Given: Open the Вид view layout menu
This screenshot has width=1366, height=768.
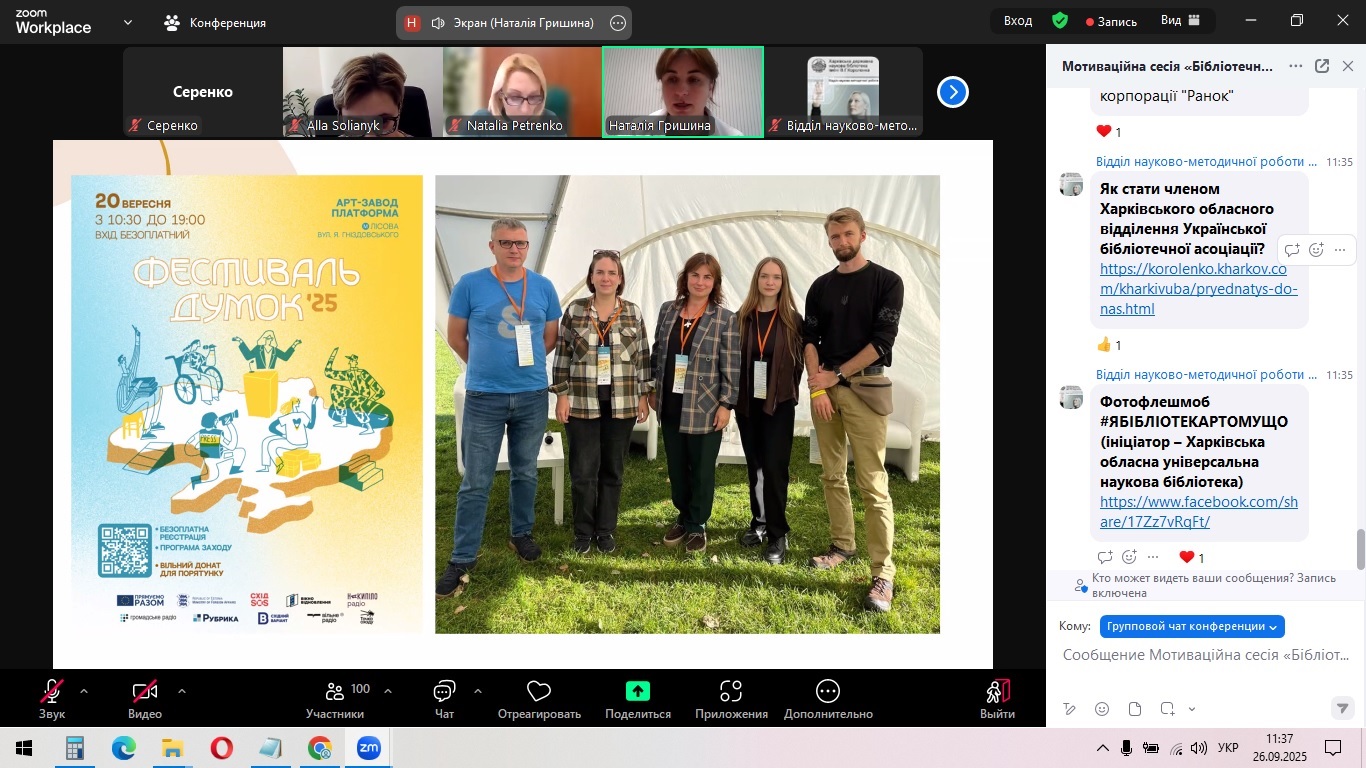Looking at the screenshot, I should click(x=1181, y=21).
